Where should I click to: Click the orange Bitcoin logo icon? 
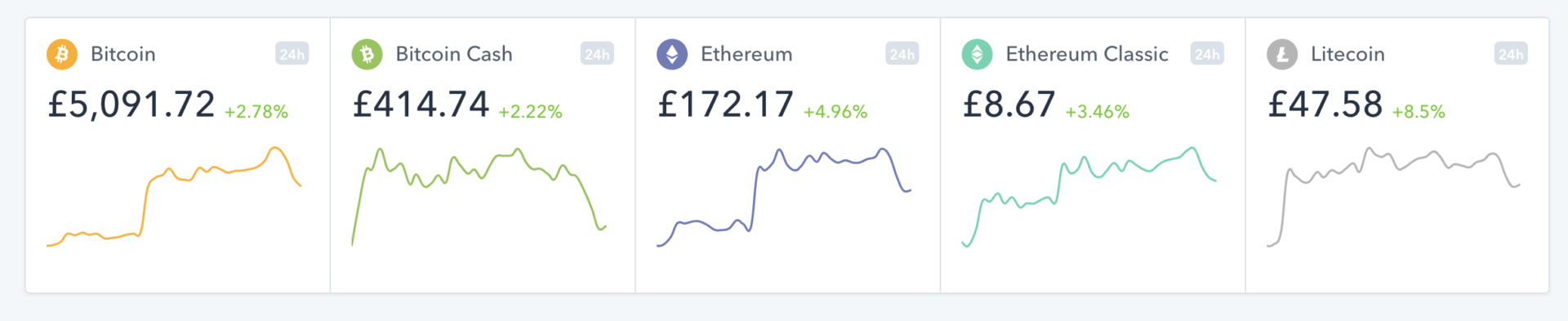pyautogui.click(x=62, y=55)
